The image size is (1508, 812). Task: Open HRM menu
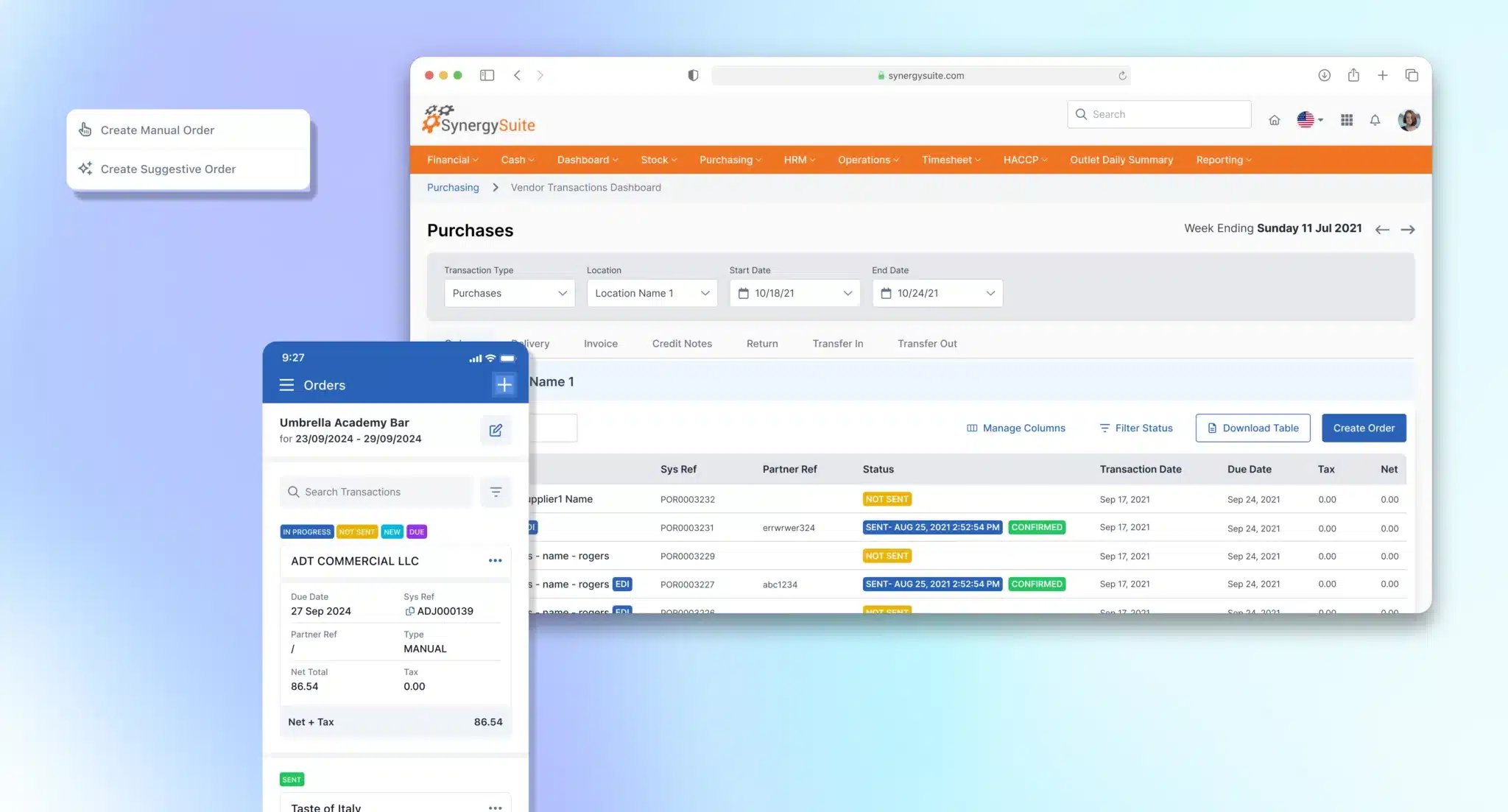[799, 160]
